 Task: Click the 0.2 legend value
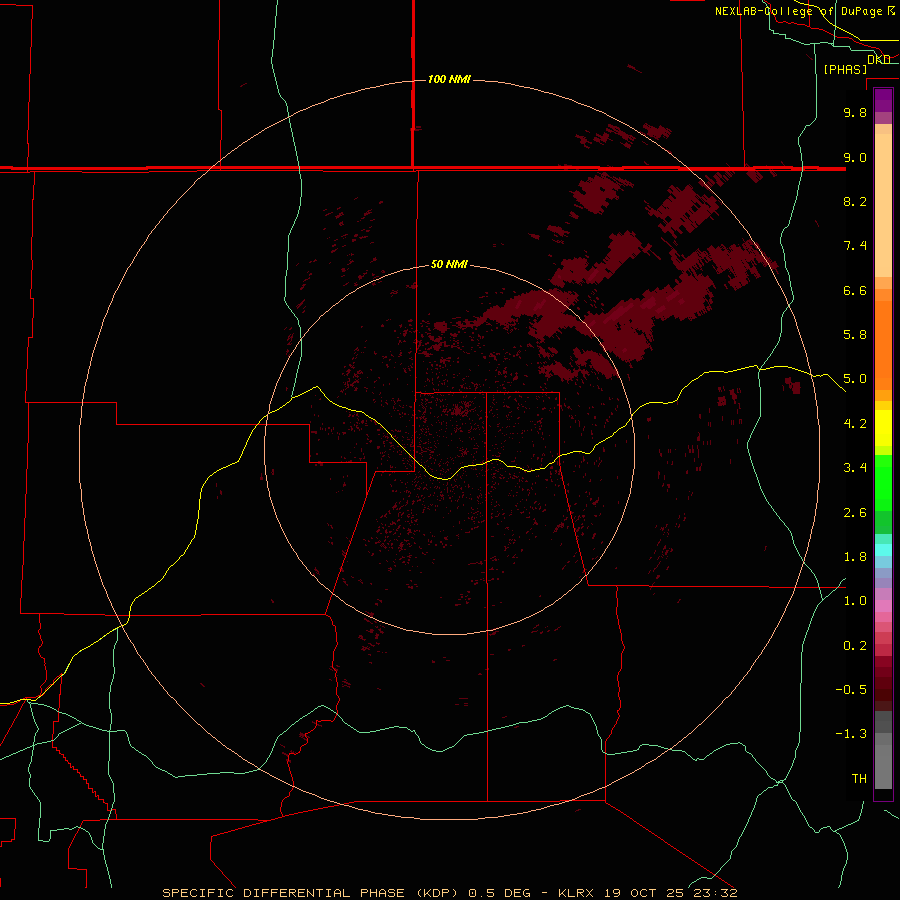pyautogui.click(x=855, y=646)
